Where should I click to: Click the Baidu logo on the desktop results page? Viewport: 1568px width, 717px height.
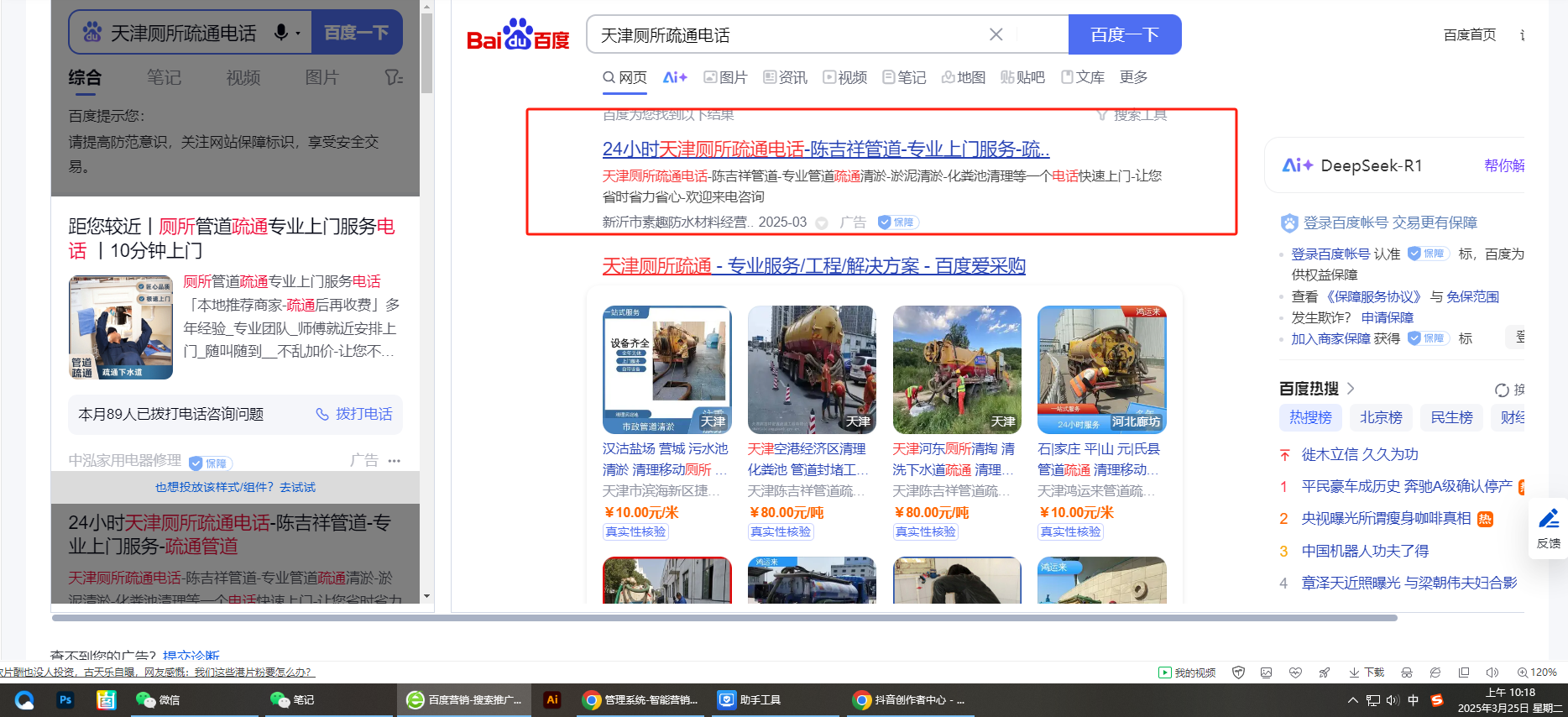[x=518, y=34]
